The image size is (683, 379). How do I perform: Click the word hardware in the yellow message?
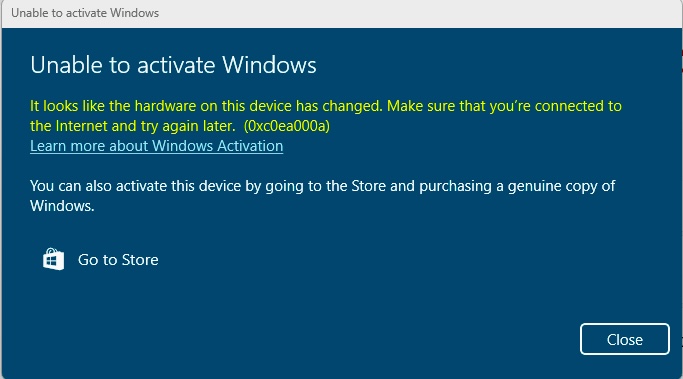(165, 106)
